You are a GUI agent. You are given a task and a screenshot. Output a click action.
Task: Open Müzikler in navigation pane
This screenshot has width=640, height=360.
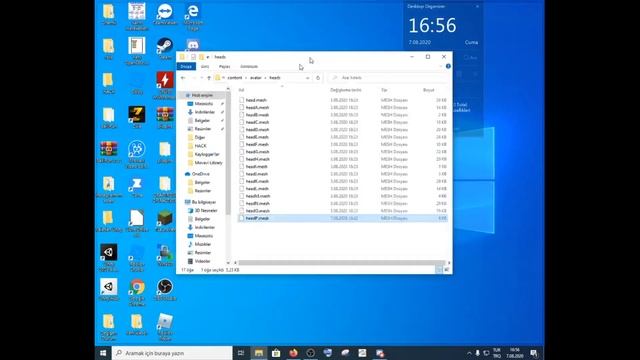pyautogui.click(x=202, y=244)
